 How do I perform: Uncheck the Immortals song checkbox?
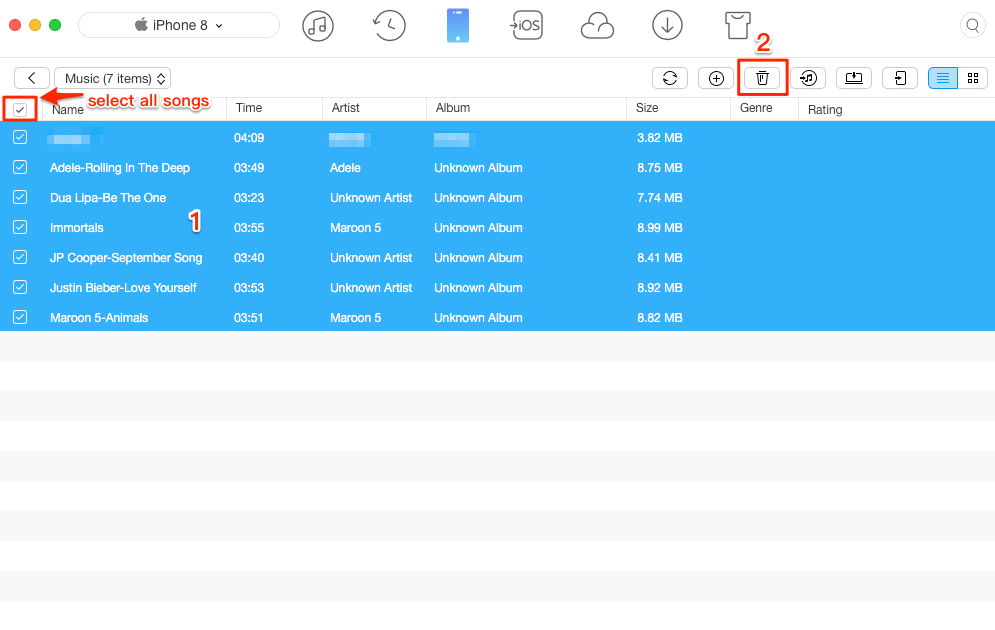pyautogui.click(x=20, y=227)
